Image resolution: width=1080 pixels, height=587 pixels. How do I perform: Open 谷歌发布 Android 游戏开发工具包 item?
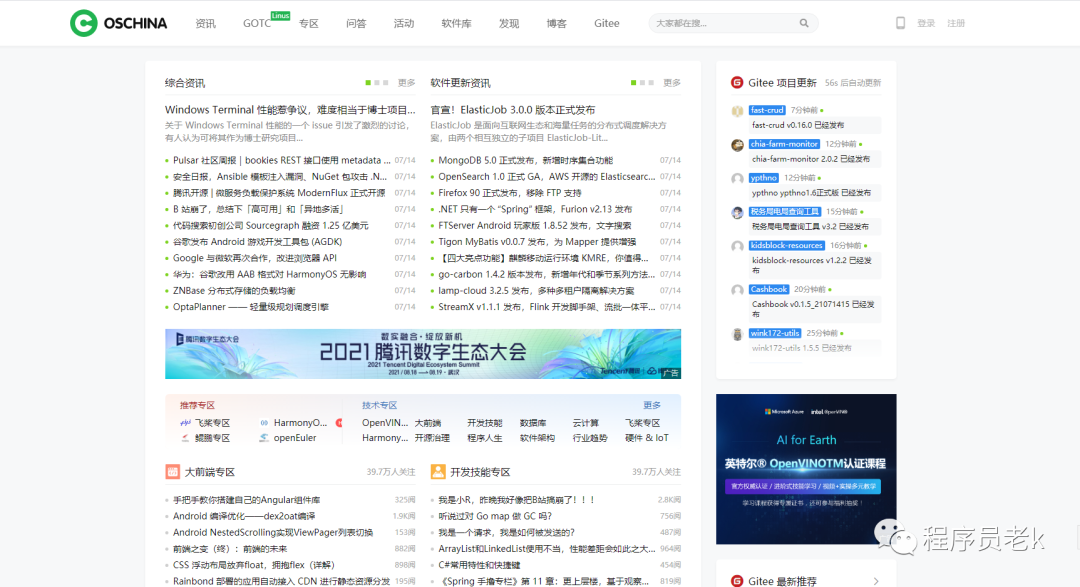click(258, 242)
